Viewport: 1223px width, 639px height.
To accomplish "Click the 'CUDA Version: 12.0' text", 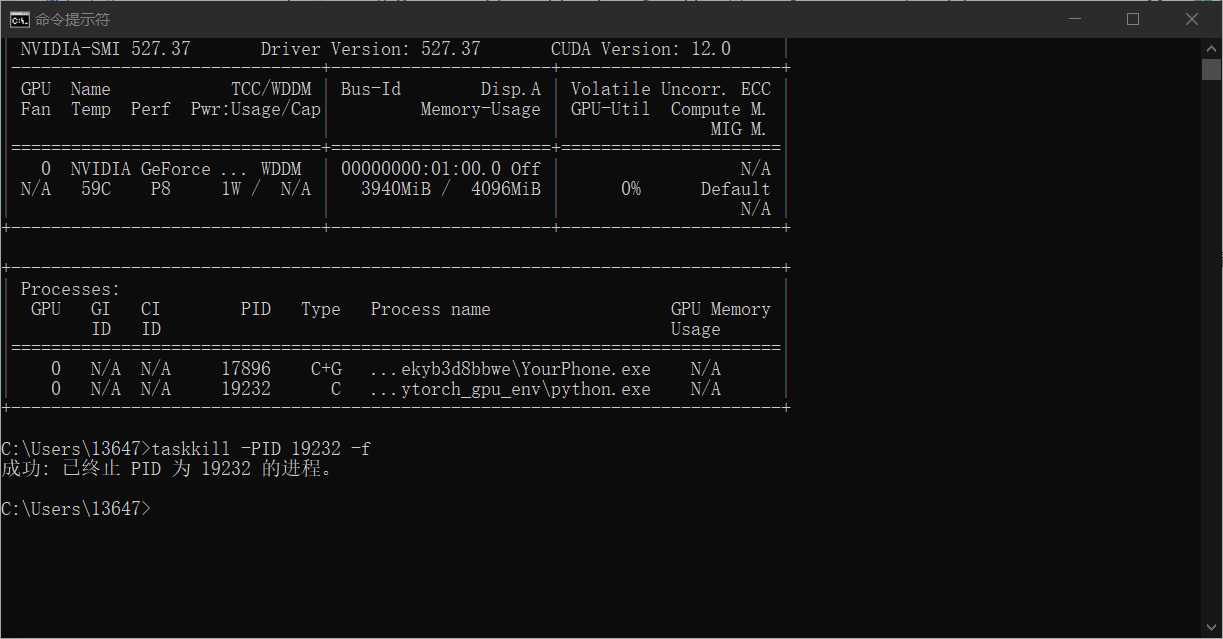I will coord(641,49).
